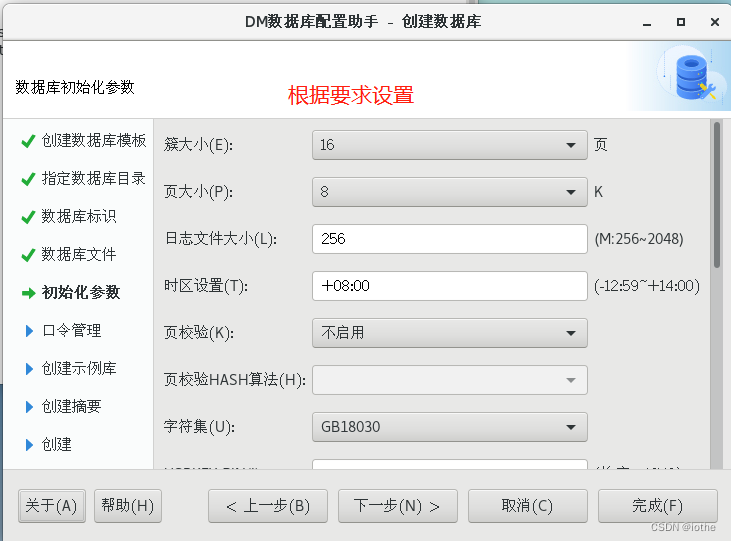Viewport: 731px width, 541px height.
Task: Click the (M:256~2048) range hint
Action: [x=639, y=239]
